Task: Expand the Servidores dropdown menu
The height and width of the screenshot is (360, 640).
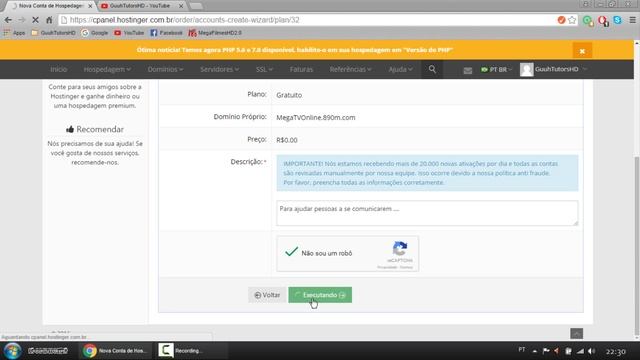Action: click(220, 69)
